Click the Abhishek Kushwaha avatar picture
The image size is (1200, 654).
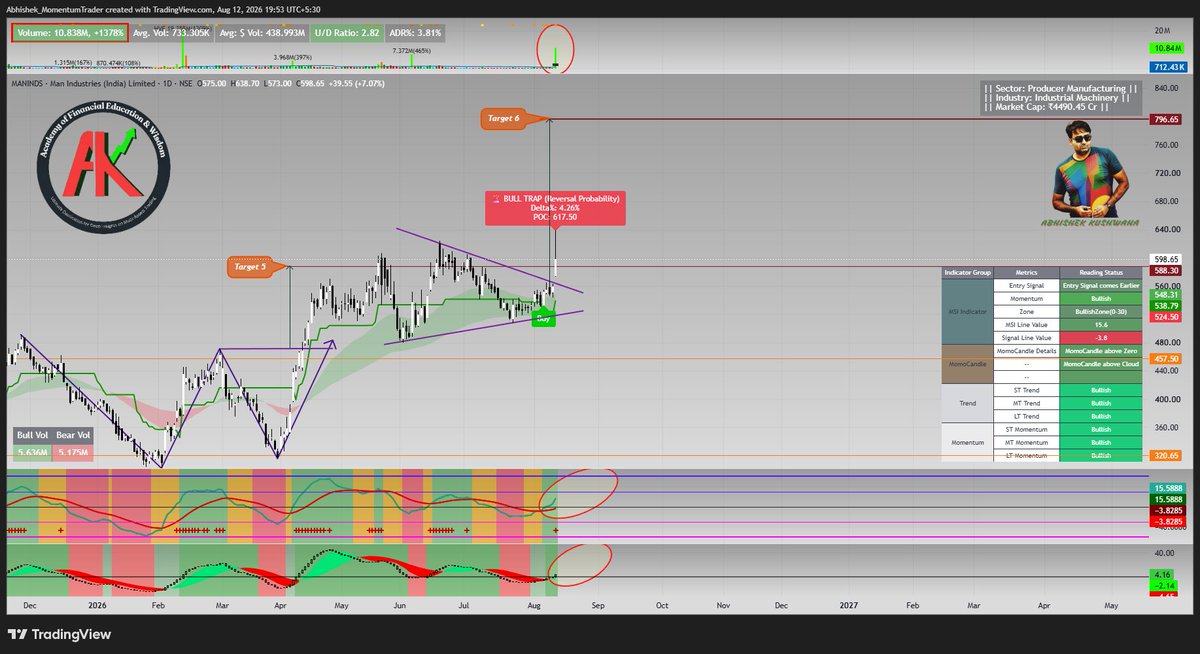click(1090, 170)
